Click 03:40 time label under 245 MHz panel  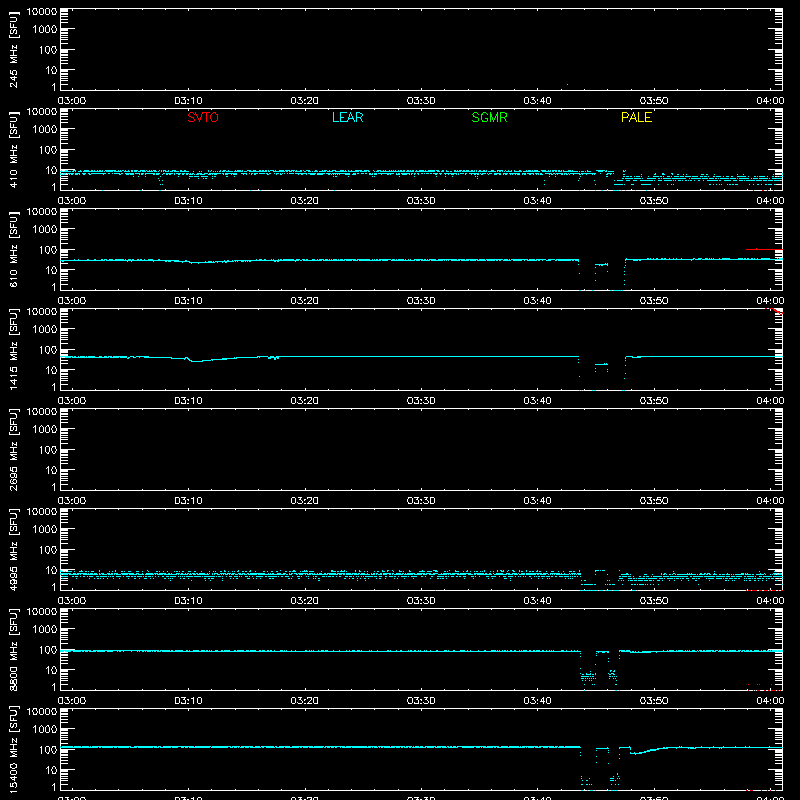(x=537, y=101)
